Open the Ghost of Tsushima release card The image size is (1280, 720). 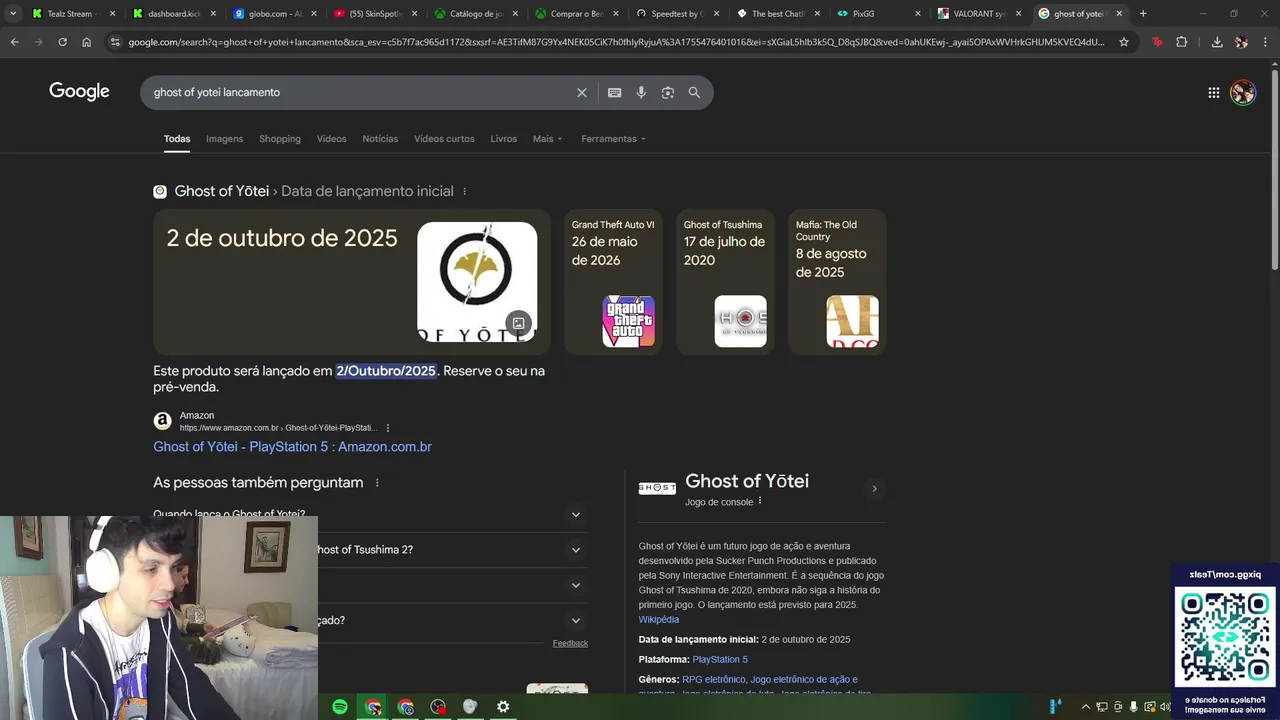pyautogui.click(x=725, y=282)
